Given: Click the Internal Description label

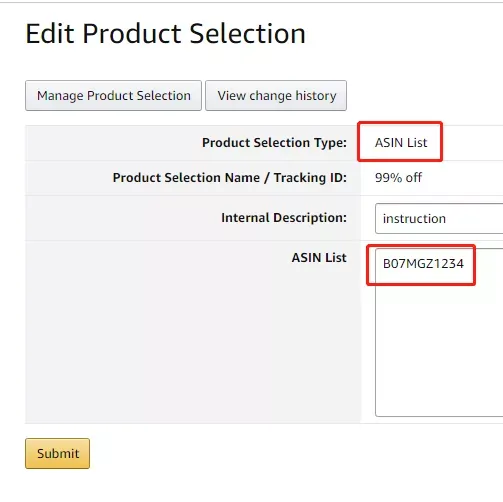Looking at the screenshot, I should coord(284,218).
